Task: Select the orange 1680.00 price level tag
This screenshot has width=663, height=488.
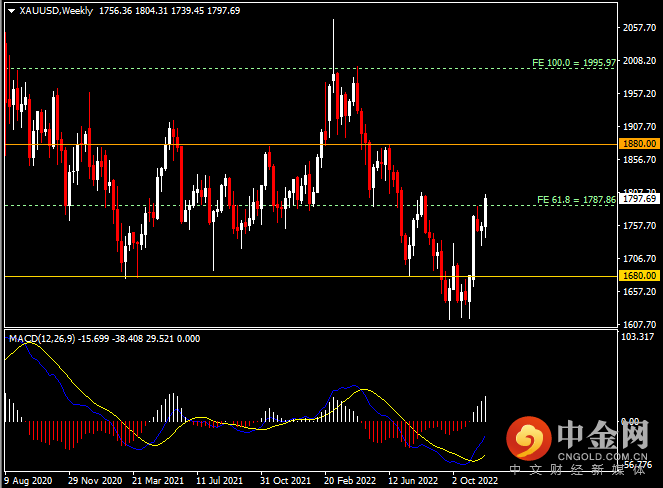Action: tap(636, 275)
